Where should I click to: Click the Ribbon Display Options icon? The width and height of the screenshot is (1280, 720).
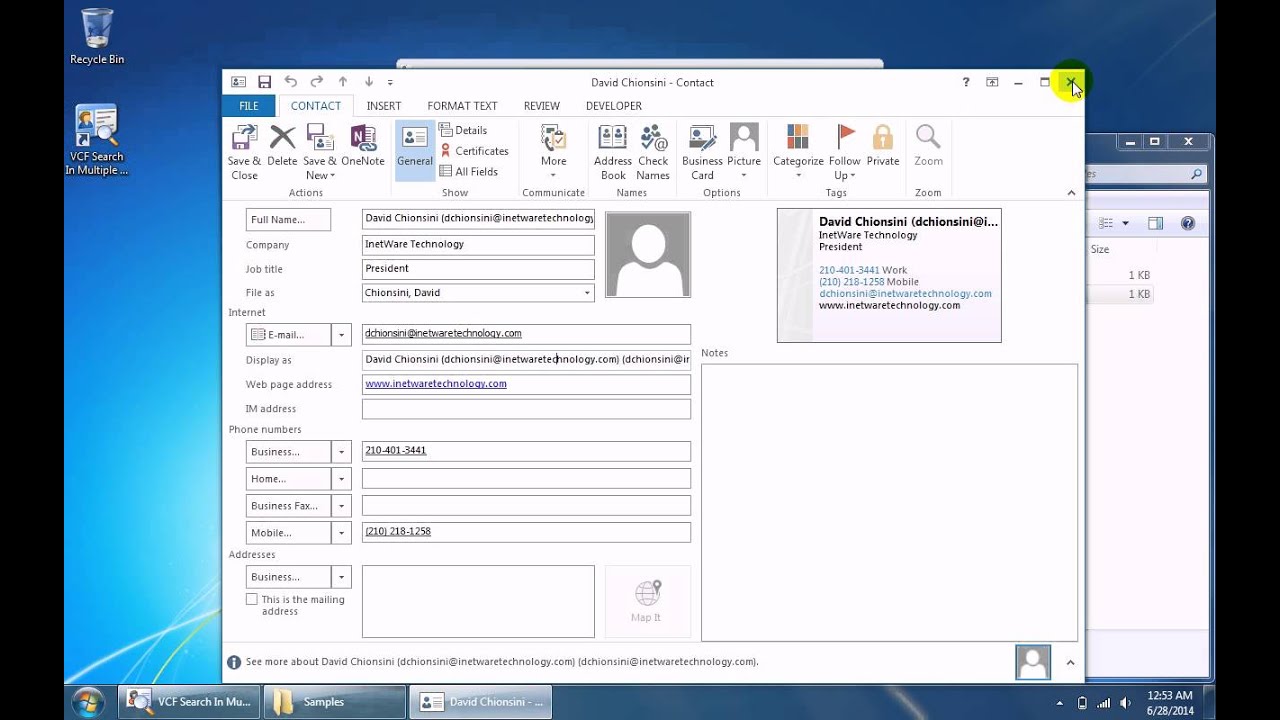[992, 82]
